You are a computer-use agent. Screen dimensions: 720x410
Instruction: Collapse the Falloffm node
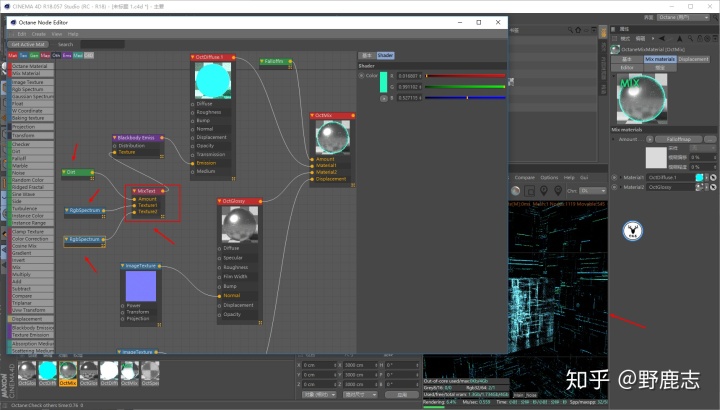pos(262,61)
